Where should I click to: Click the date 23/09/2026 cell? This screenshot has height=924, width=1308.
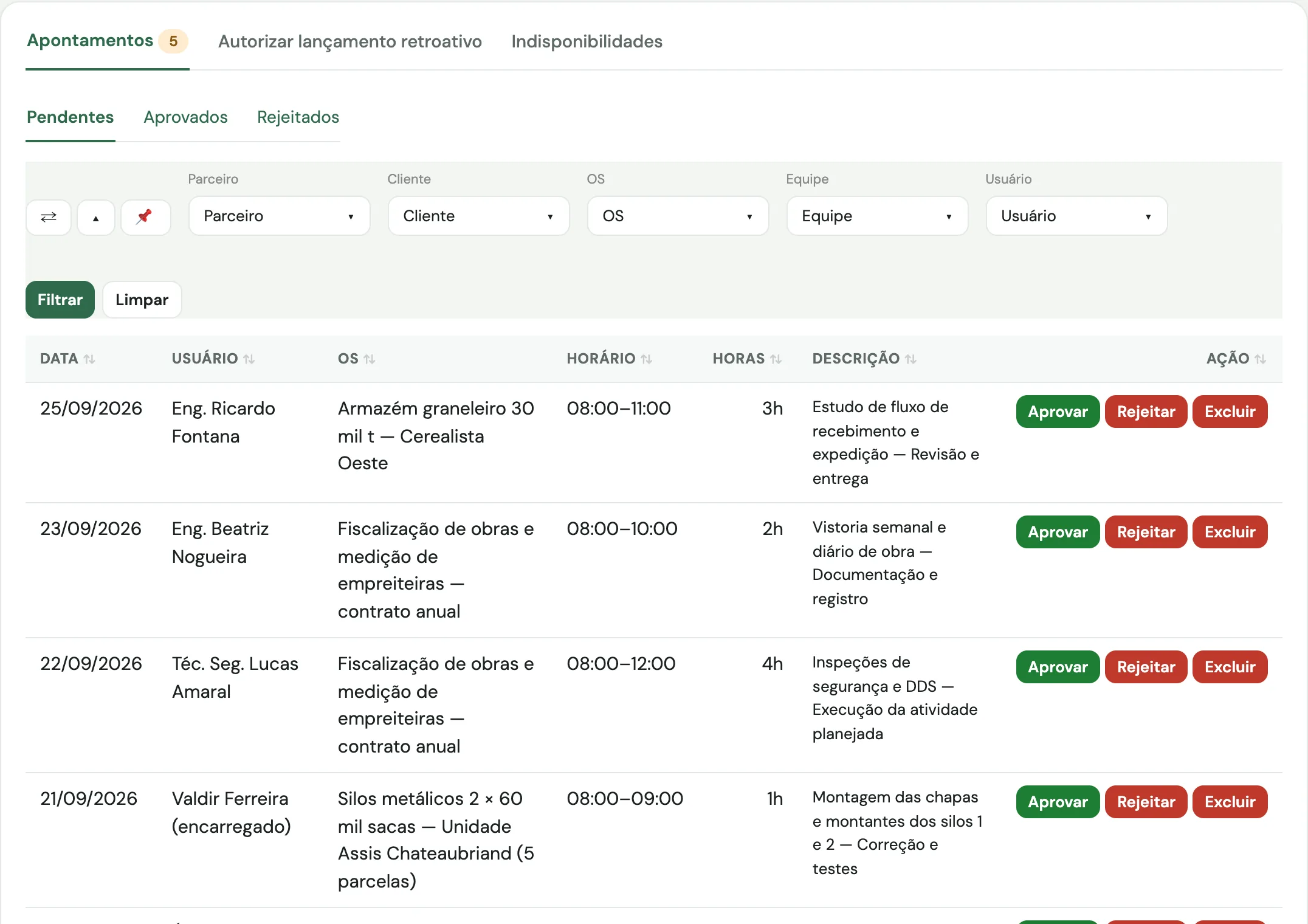pyautogui.click(x=91, y=529)
